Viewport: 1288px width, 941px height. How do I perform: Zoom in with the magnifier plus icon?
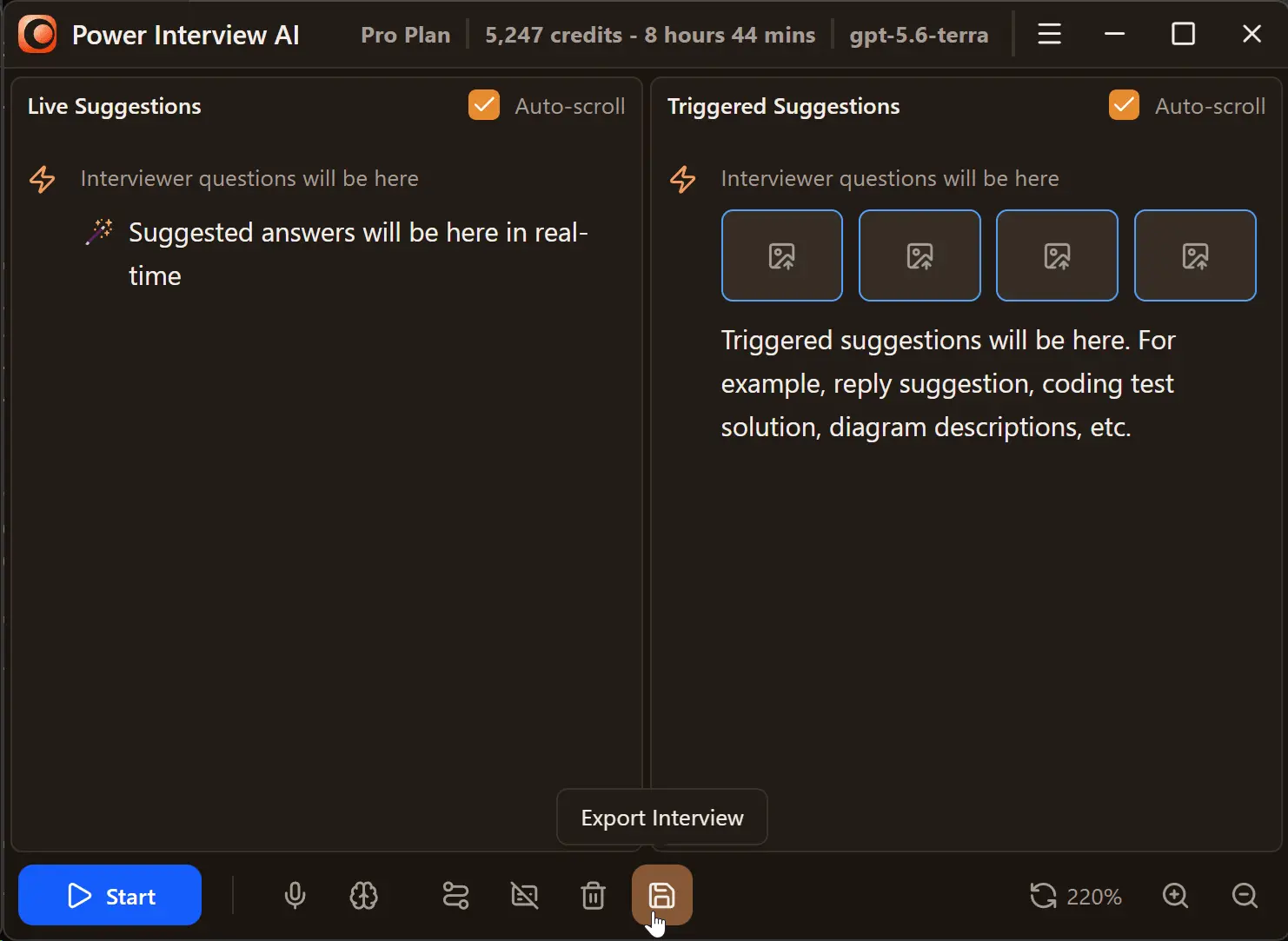click(1175, 895)
